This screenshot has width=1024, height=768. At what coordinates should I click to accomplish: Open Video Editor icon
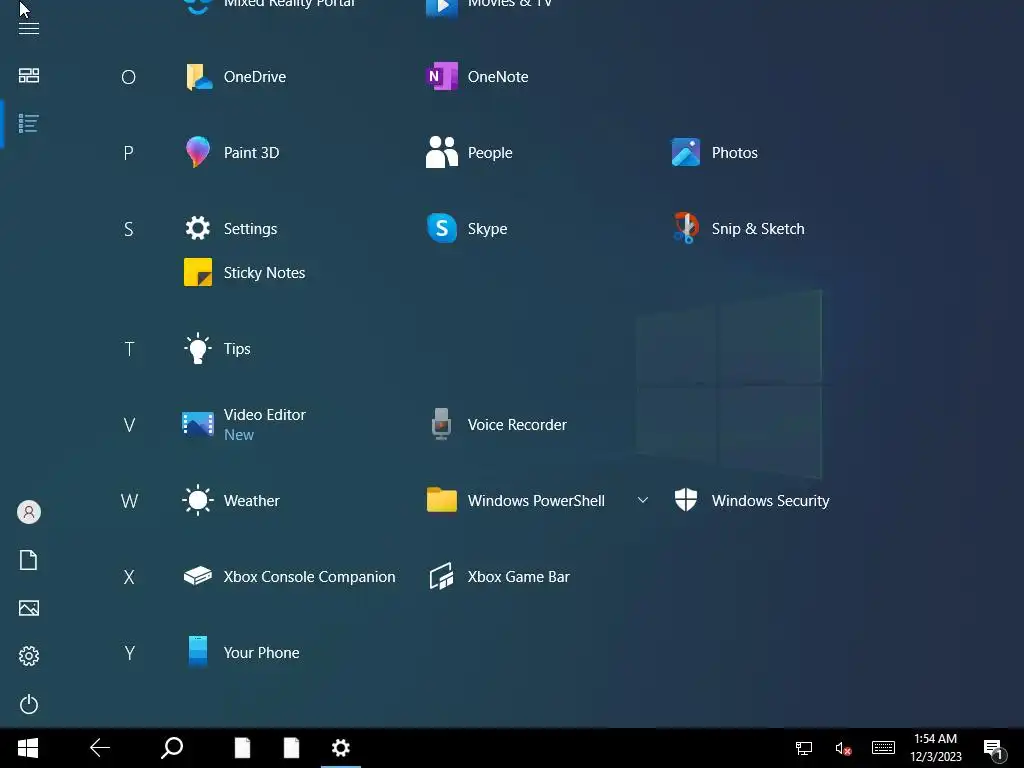(x=198, y=424)
